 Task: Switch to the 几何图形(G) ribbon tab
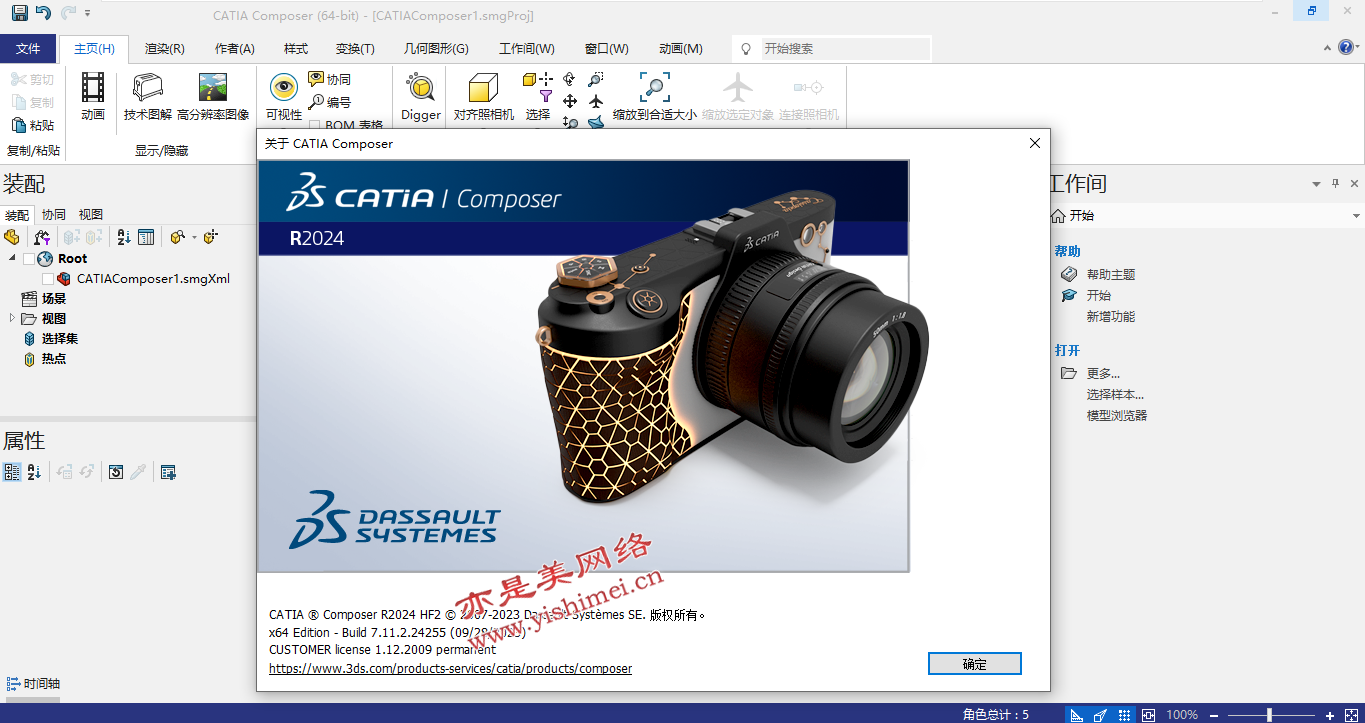[x=436, y=48]
